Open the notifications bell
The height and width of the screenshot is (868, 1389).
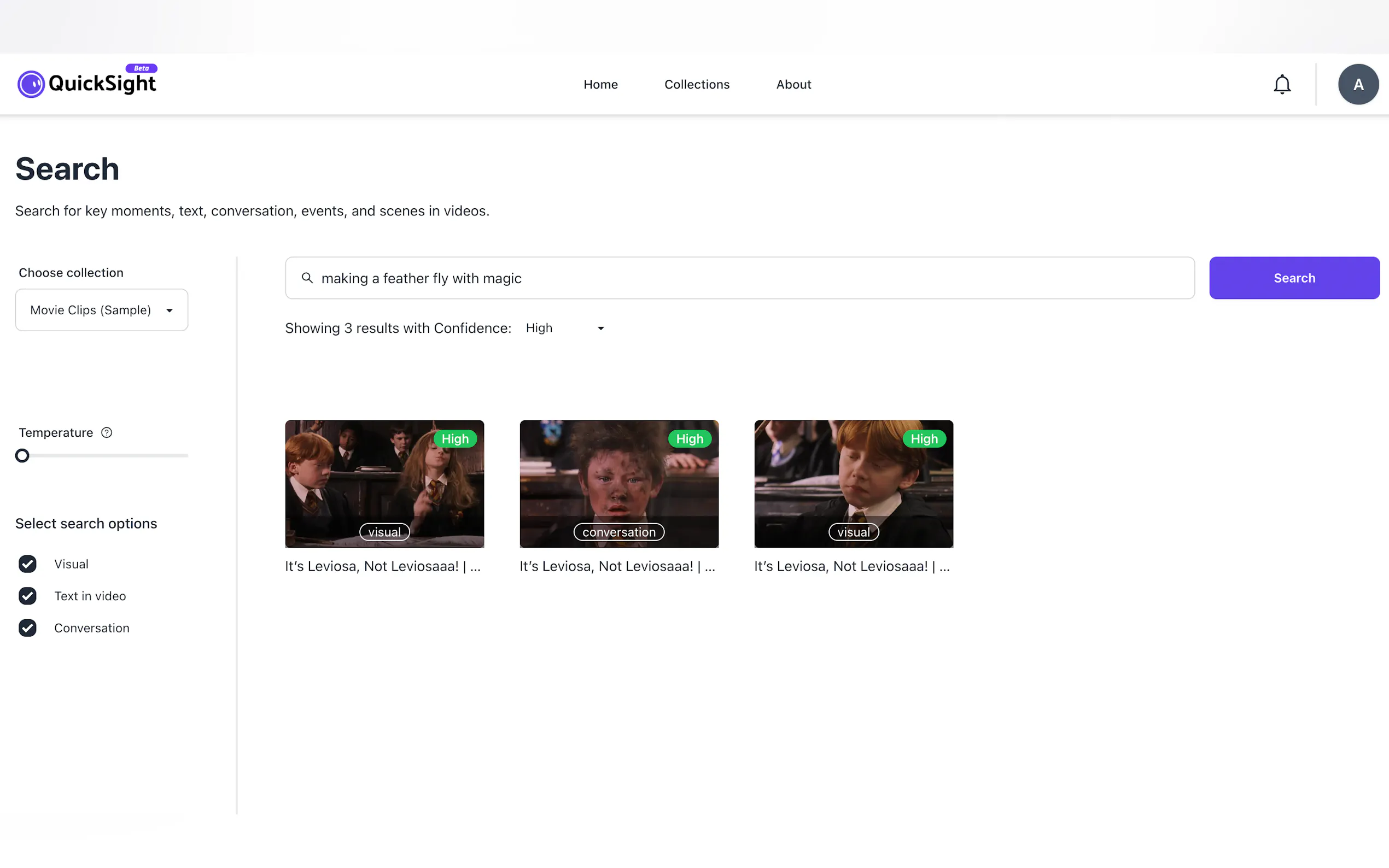coord(1282,84)
